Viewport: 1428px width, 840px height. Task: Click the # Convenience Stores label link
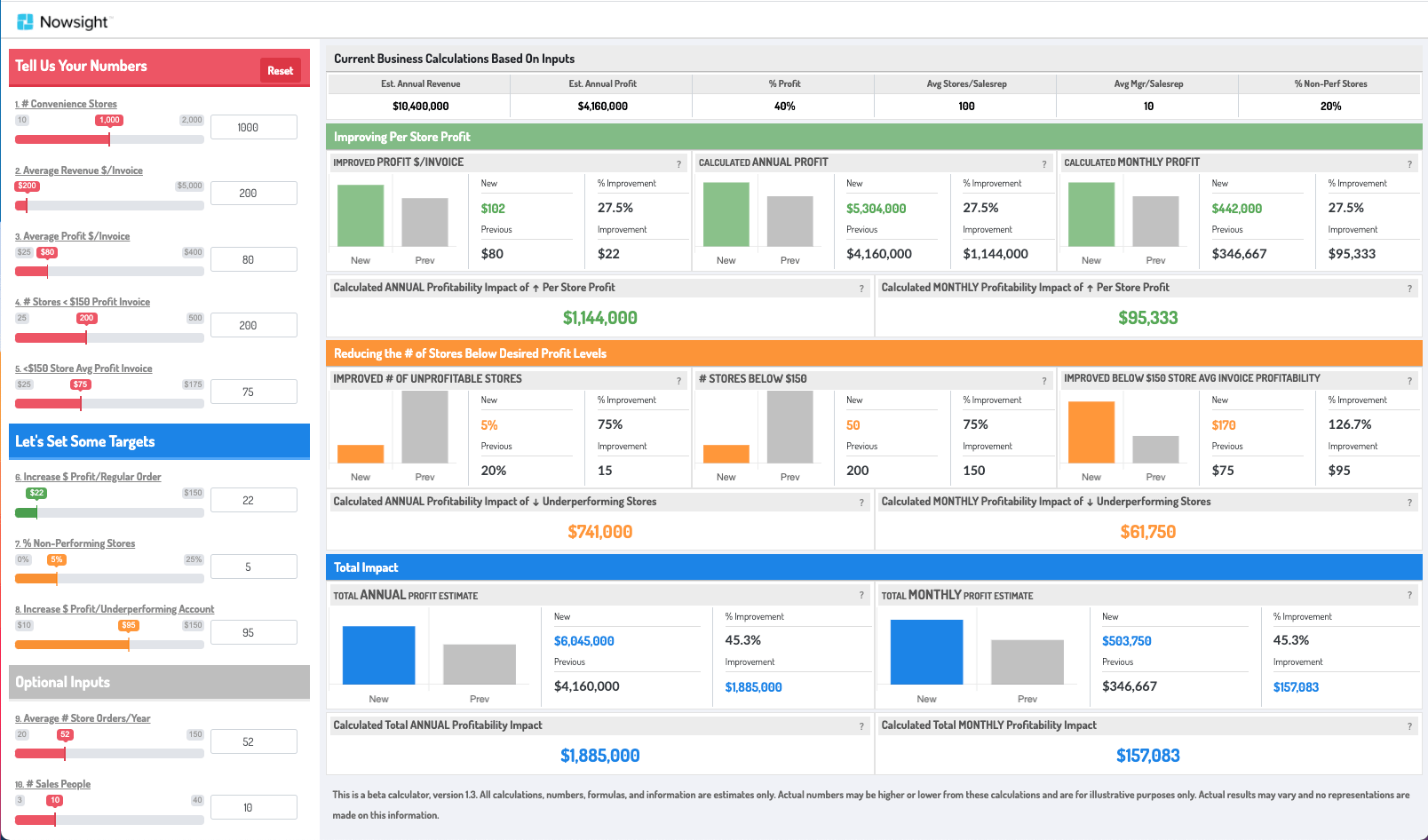click(66, 104)
